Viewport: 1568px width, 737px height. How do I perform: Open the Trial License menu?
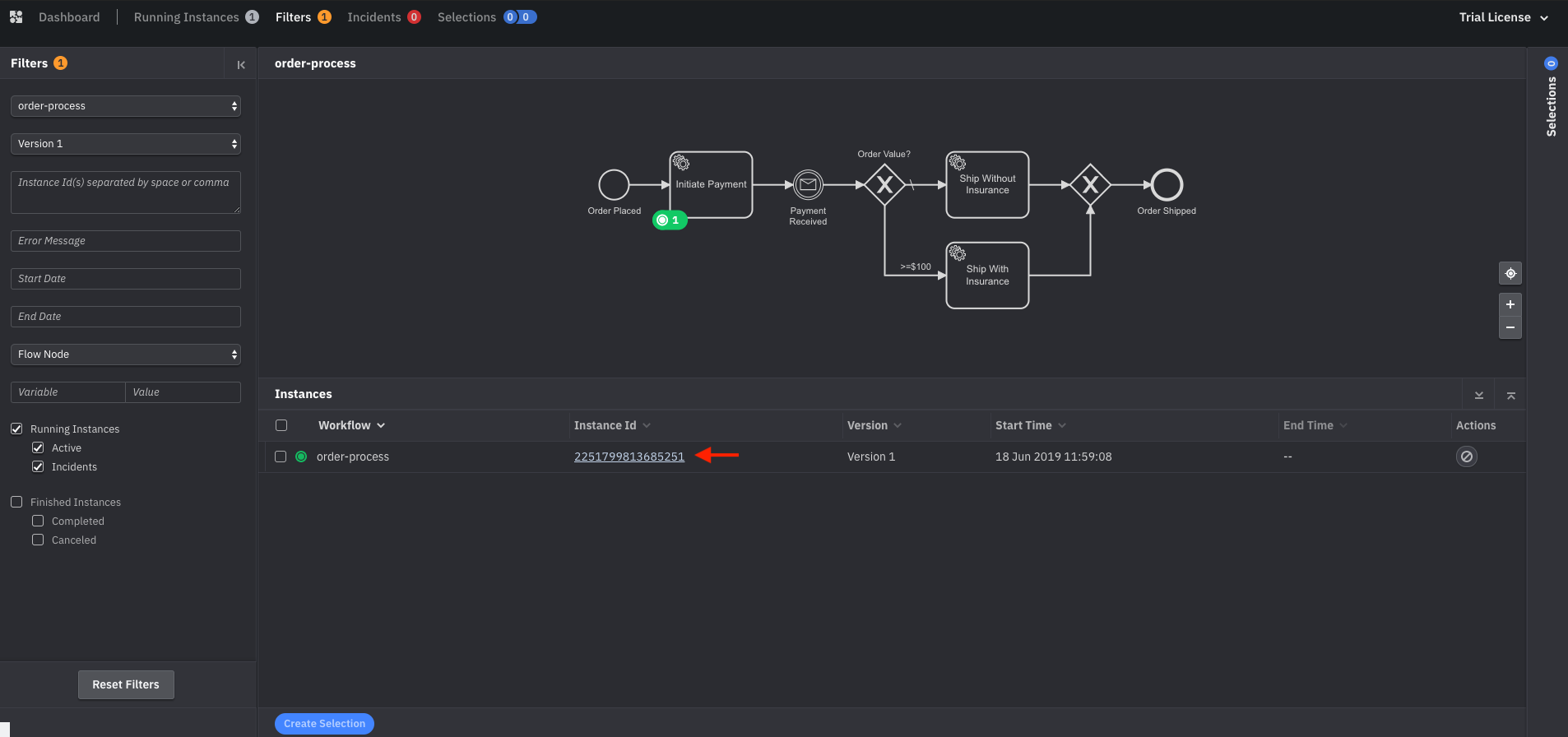(x=1503, y=17)
